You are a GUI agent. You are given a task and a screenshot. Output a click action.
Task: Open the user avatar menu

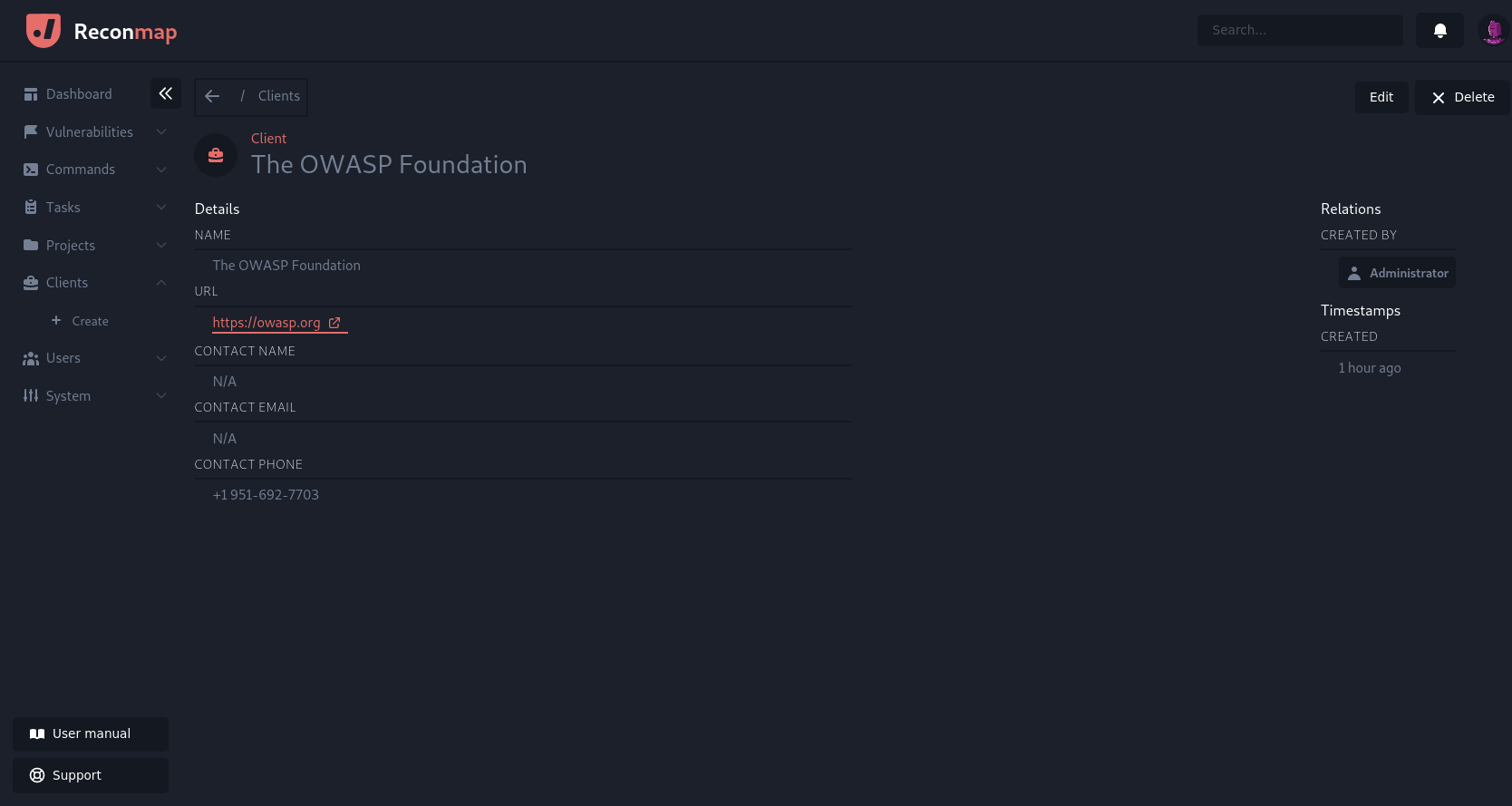point(1493,31)
